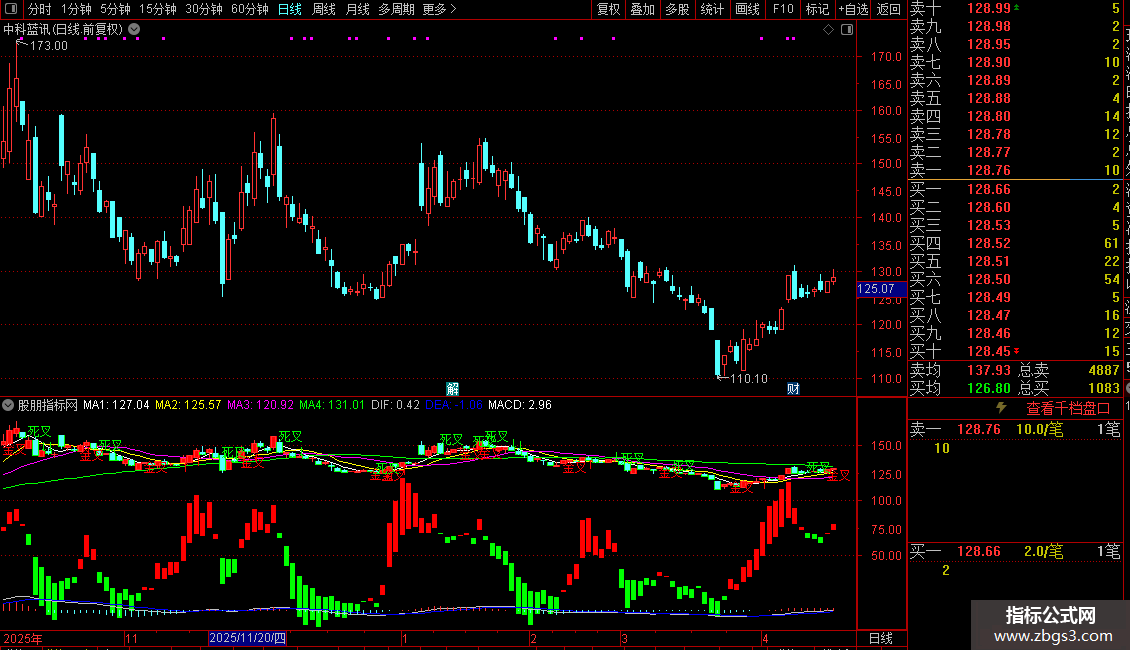Click the MA1: 127.04 value
The image size is (1130, 650).
116,405
